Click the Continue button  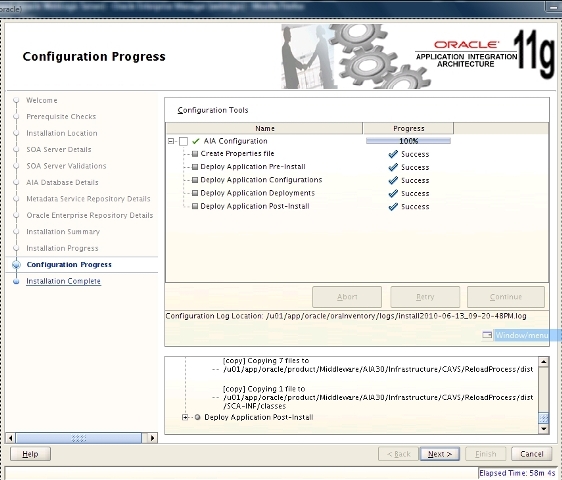pos(506,297)
